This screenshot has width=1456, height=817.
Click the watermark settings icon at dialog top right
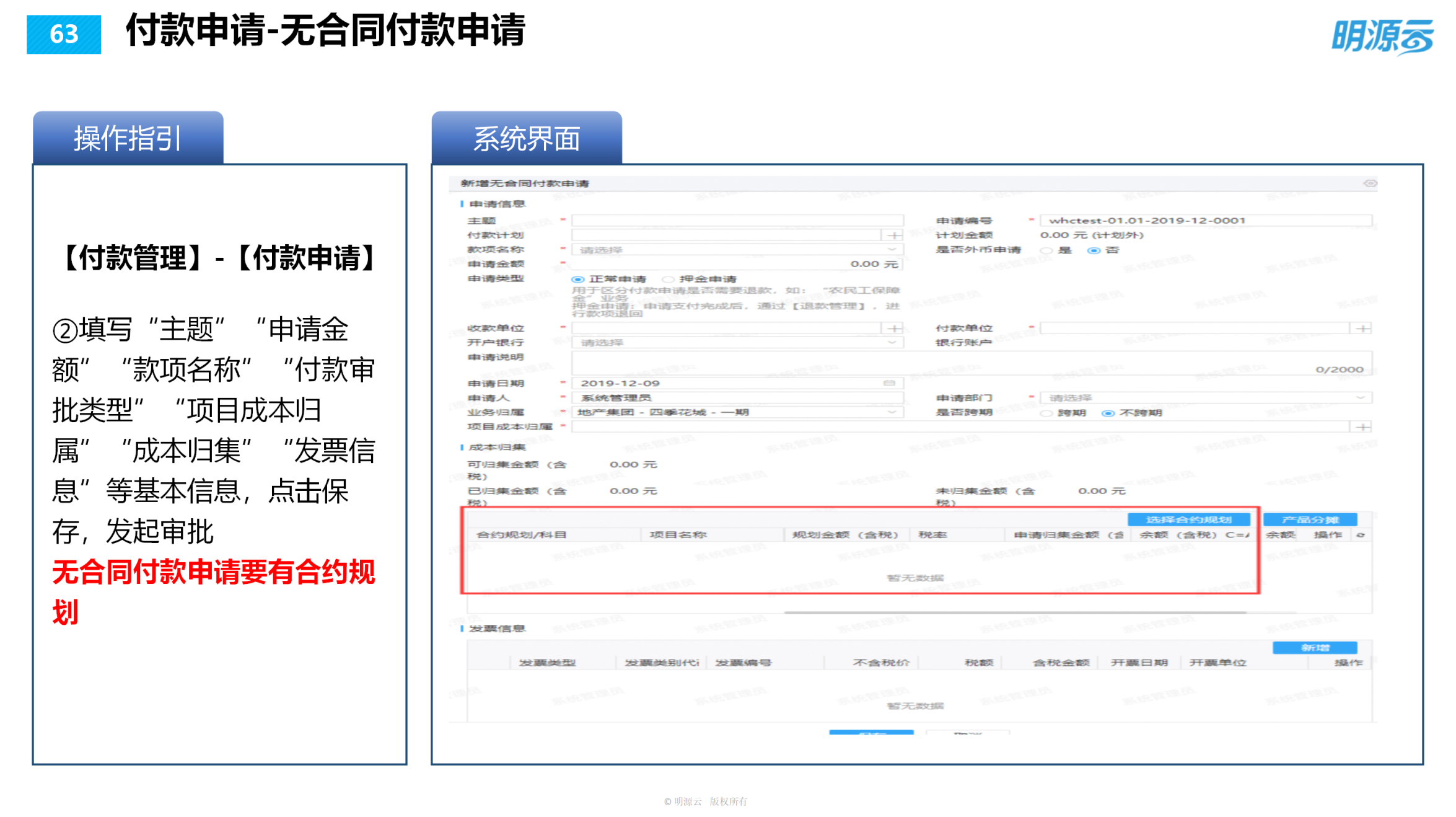(1370, 183)
